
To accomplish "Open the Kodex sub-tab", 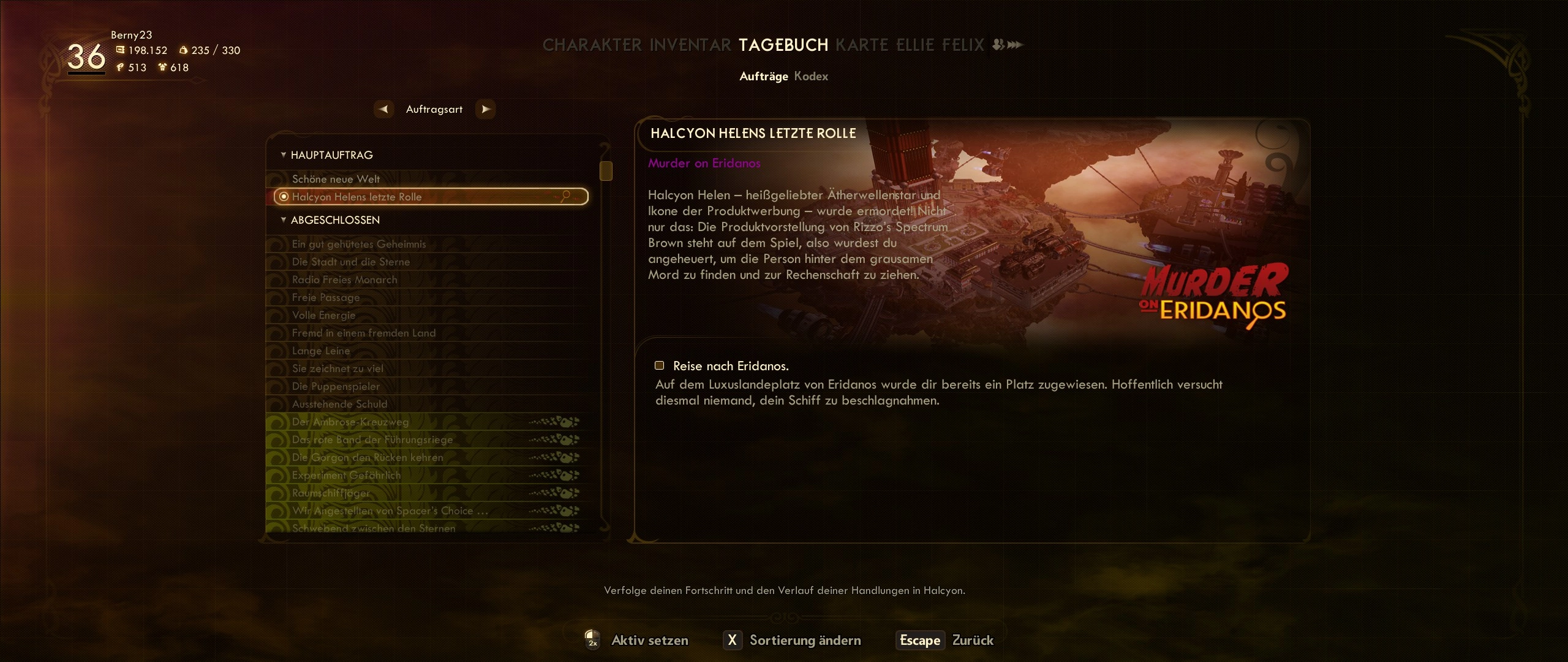I will [x=811, y=76].
